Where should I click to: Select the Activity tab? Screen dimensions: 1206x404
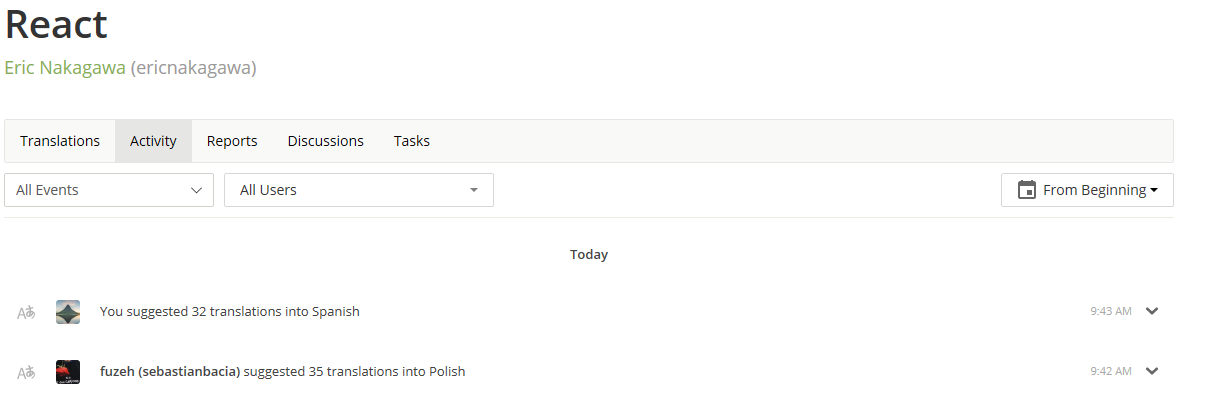153,141
